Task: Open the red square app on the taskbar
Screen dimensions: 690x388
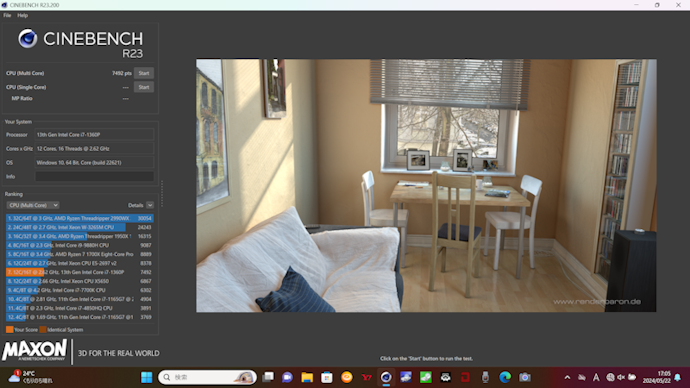Action: click(465, 377)
